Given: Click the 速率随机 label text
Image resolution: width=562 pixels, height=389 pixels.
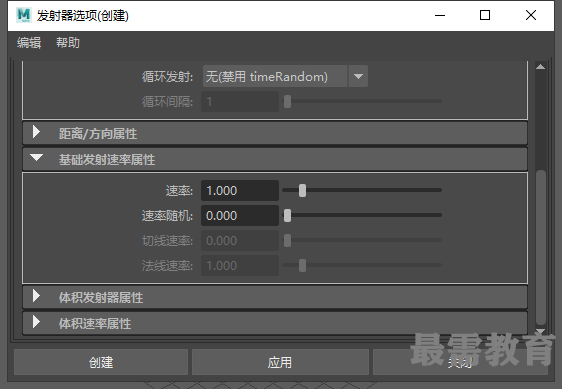Looking at the screenshot, I should click(167, 215).
